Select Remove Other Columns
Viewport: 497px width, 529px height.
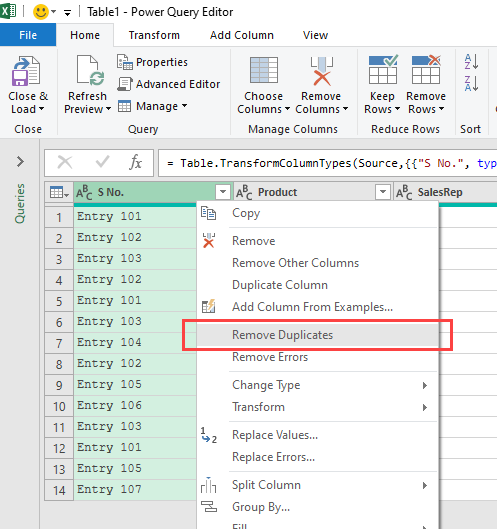coord(317,263)
